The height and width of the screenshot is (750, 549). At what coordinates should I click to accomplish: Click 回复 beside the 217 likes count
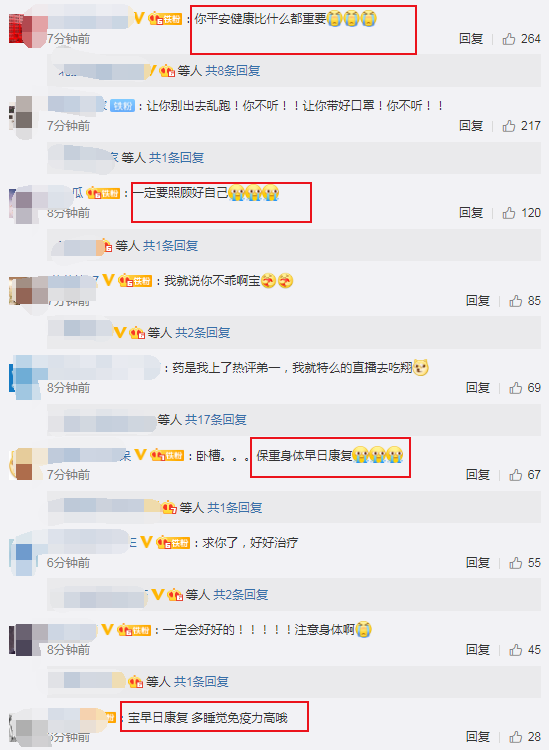471,126
